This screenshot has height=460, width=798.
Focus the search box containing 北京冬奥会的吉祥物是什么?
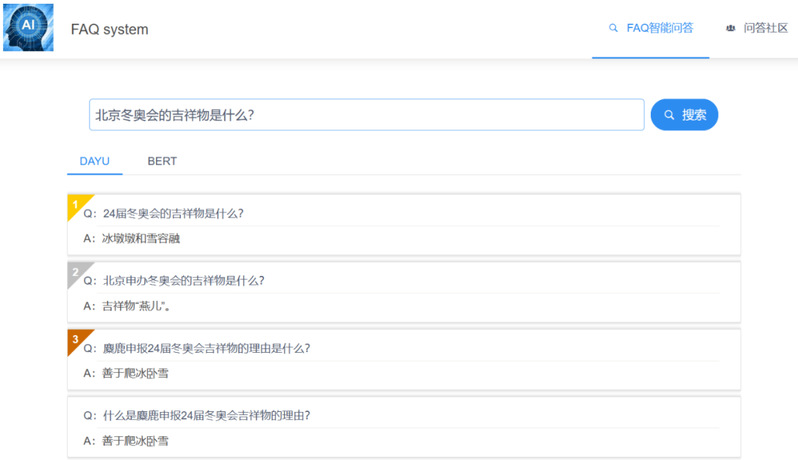pyautogui.click(x=366, y=115)
